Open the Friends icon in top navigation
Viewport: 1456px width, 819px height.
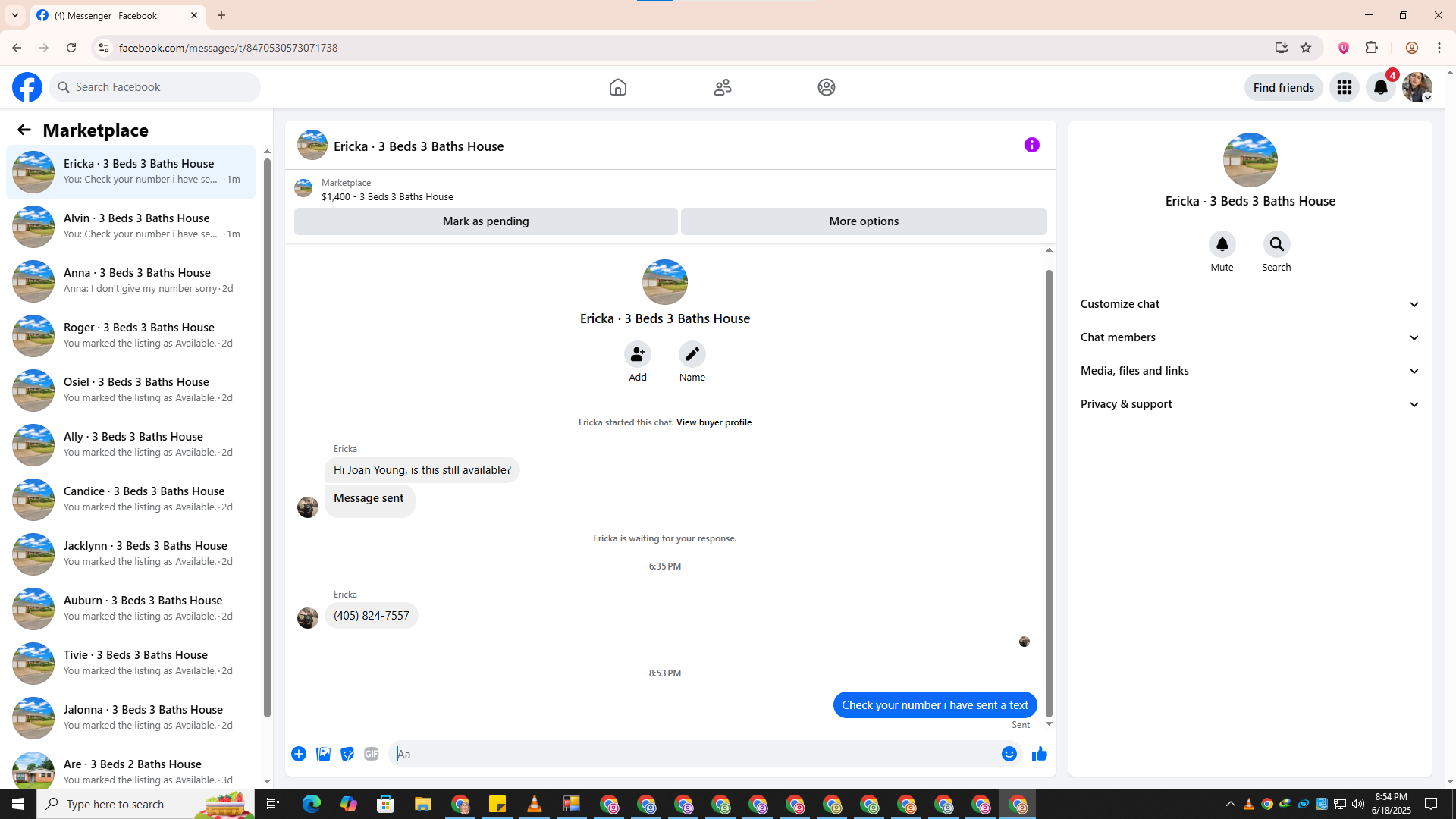pos(723,87)
